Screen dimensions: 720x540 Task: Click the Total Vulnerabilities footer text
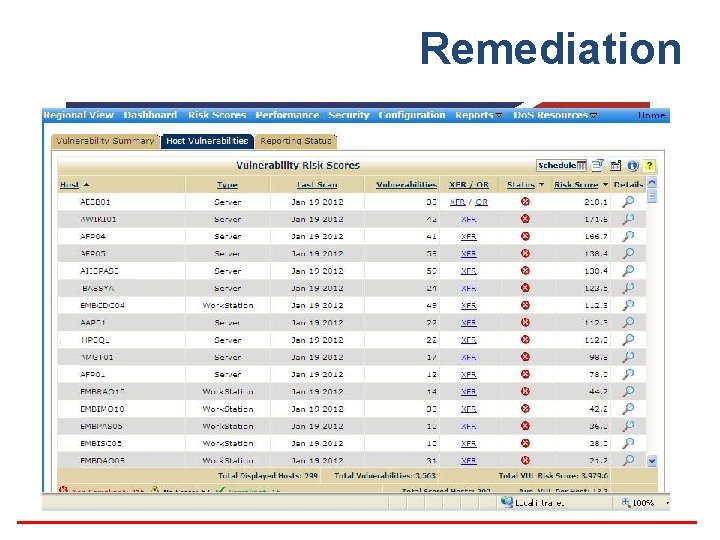(385, 476)
